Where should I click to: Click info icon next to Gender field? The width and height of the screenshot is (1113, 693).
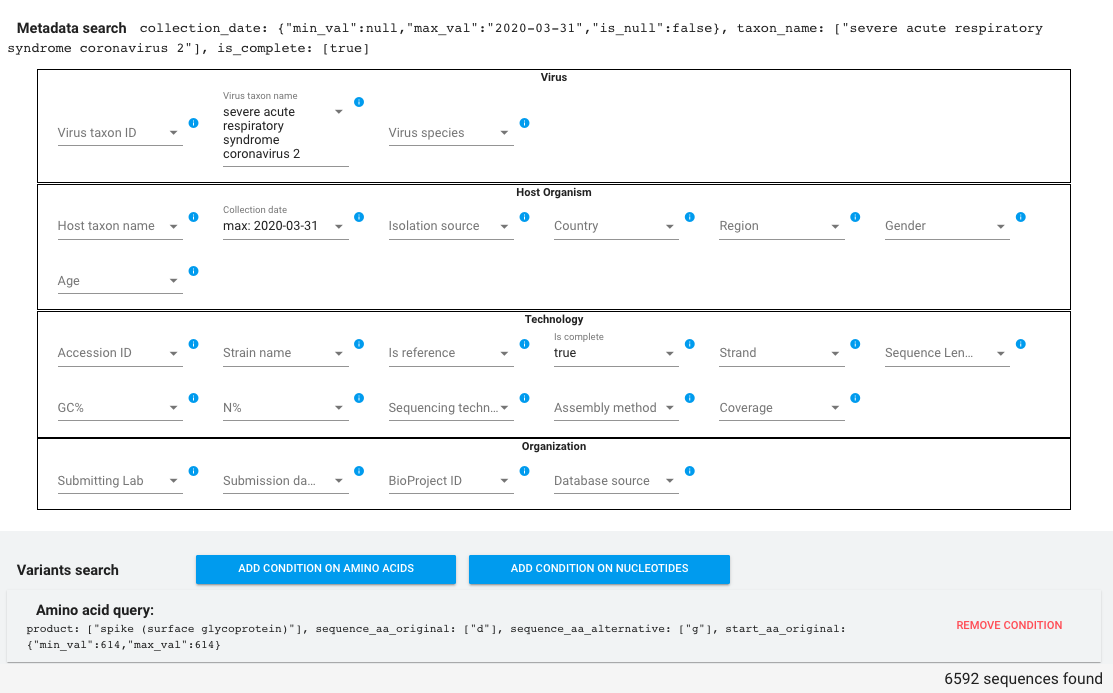pos(1020,217)
